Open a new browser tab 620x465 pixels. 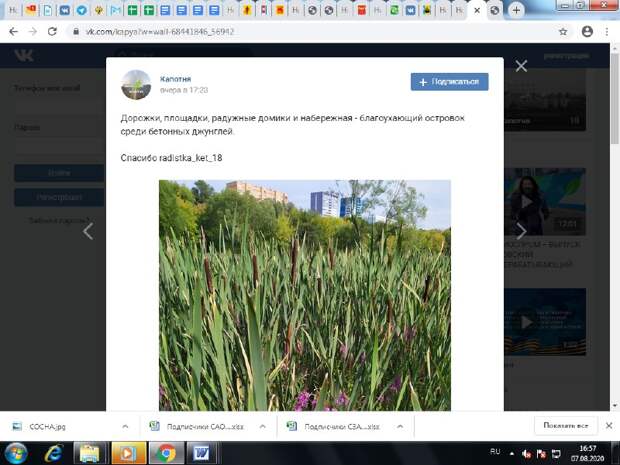[516, 10]
